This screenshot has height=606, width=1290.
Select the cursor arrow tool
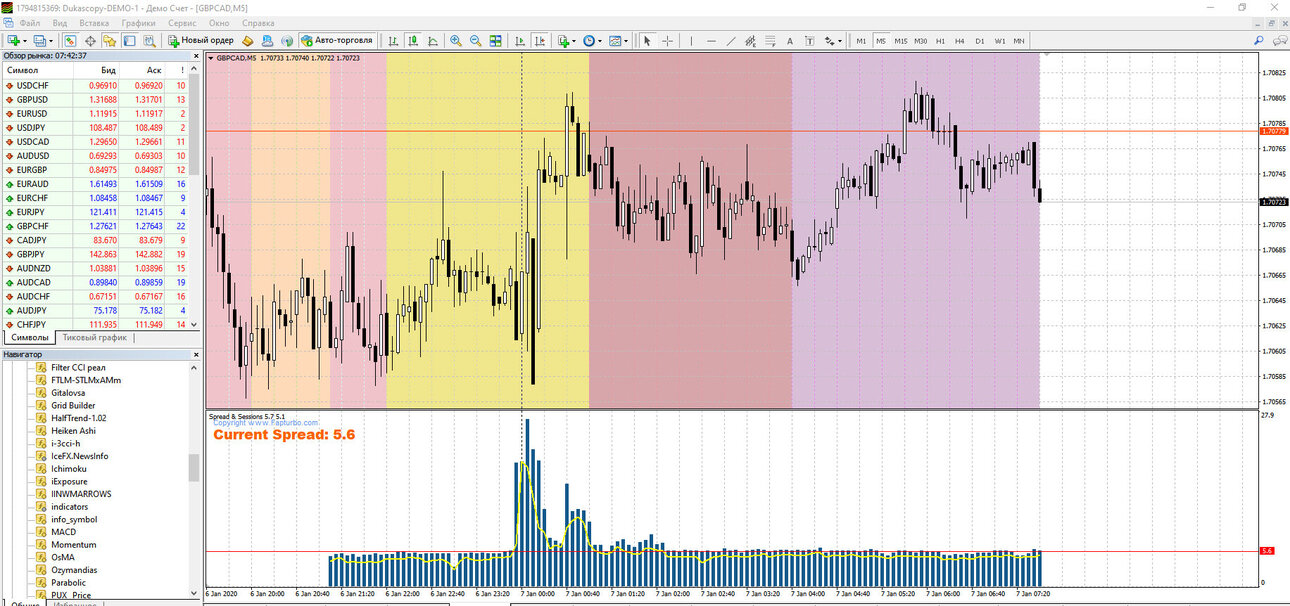pyautogui.click(x=647, y=41)
